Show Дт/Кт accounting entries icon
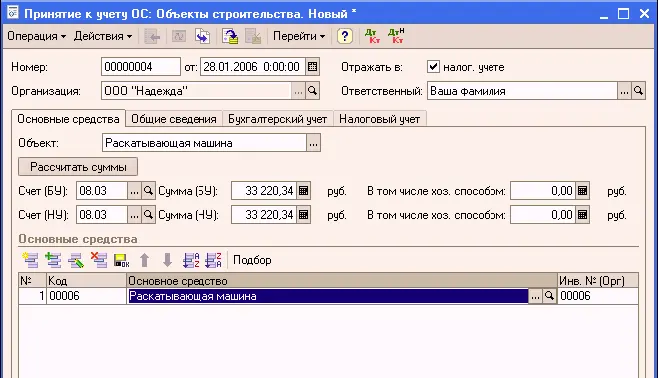This screenshot has width=658, height=378. click(x=372, y=36)
